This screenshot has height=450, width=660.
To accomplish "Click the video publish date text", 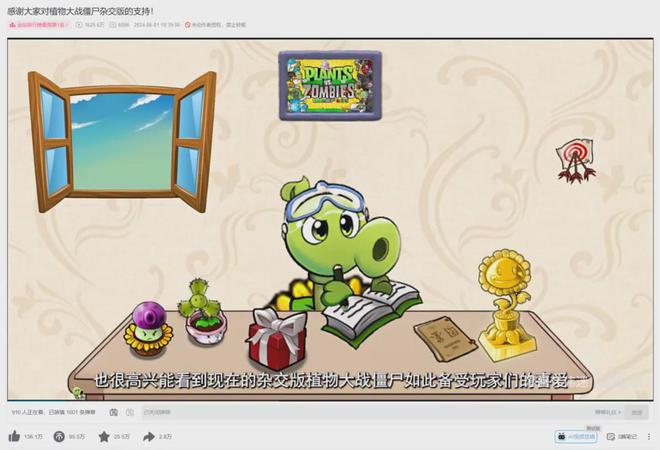I will click(157, 25).
